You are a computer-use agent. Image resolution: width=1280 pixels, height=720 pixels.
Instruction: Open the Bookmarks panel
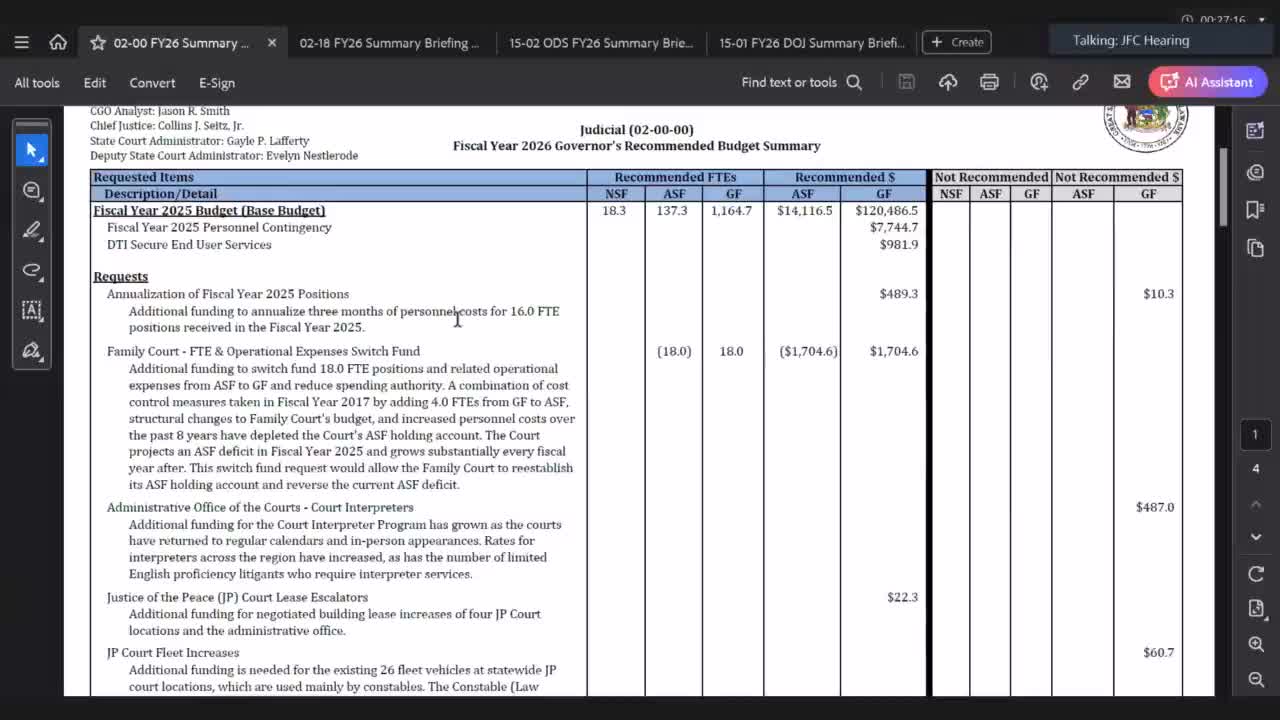(x=1256, y=209)
